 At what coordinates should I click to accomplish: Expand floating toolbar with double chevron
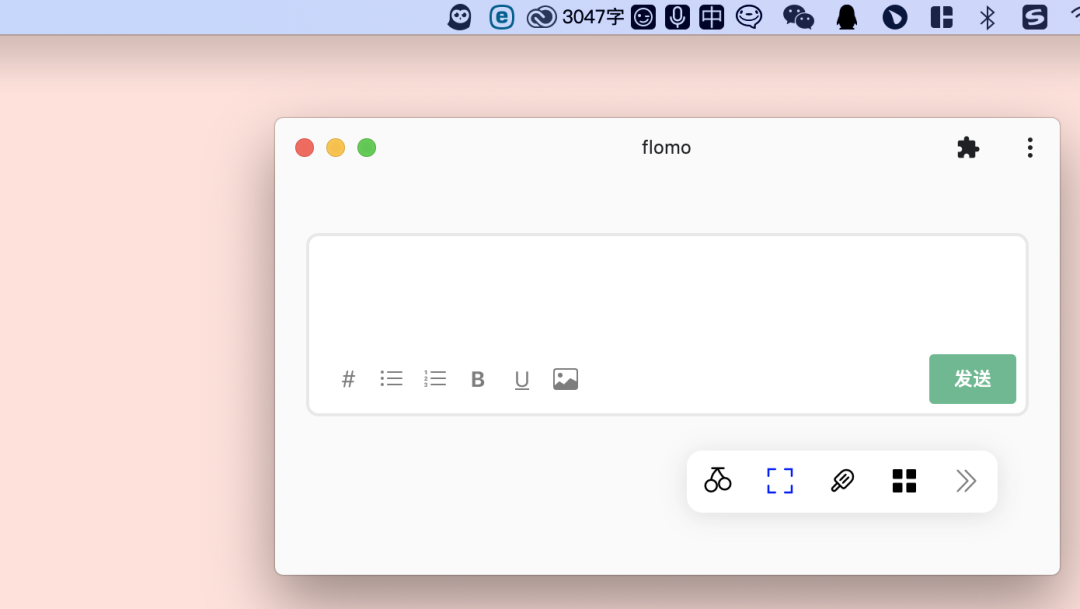click(966, 481)
